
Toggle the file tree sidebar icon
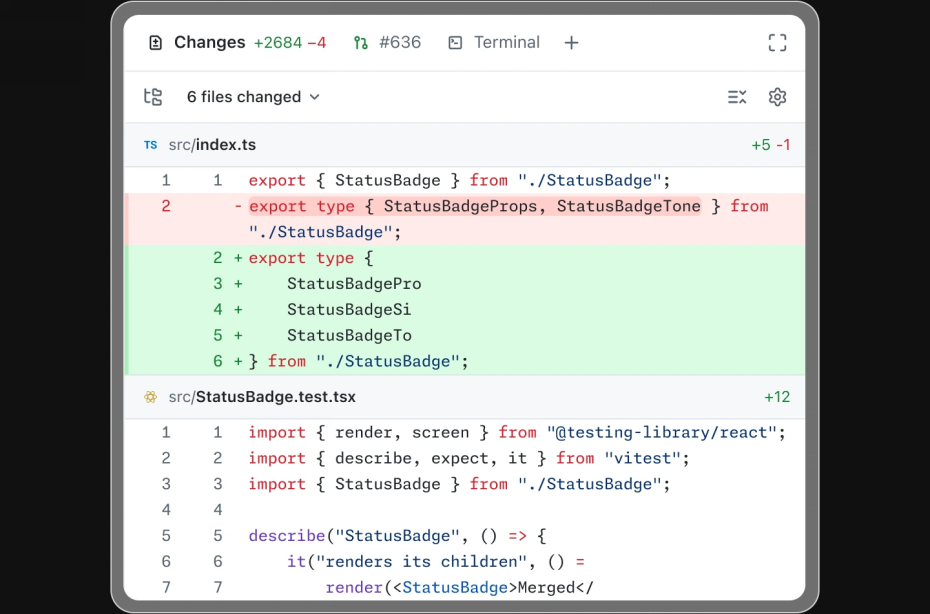pyautogui.click(x=153, y=97)
